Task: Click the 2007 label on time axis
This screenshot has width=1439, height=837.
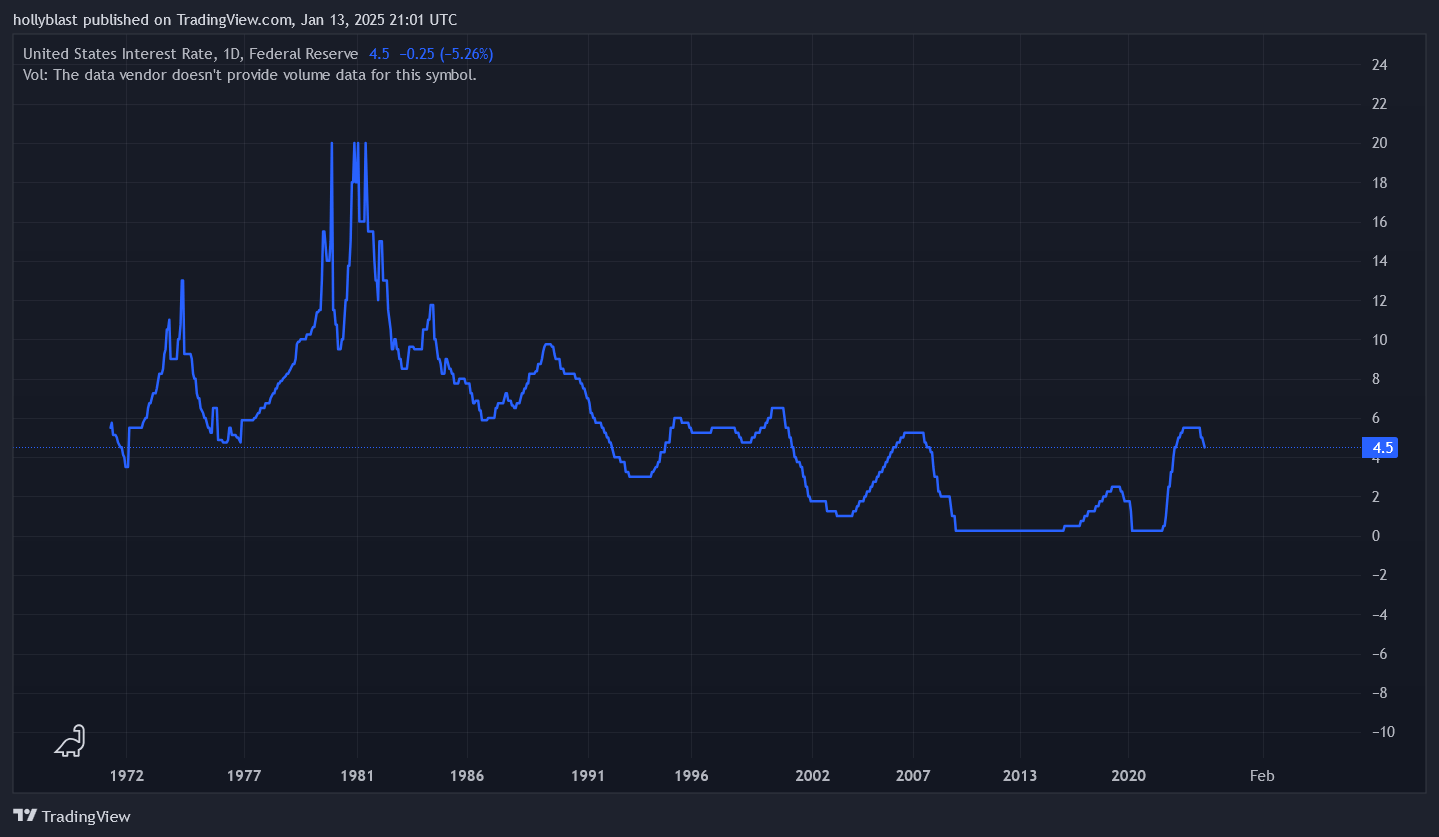Action: [x=914, y=775]
